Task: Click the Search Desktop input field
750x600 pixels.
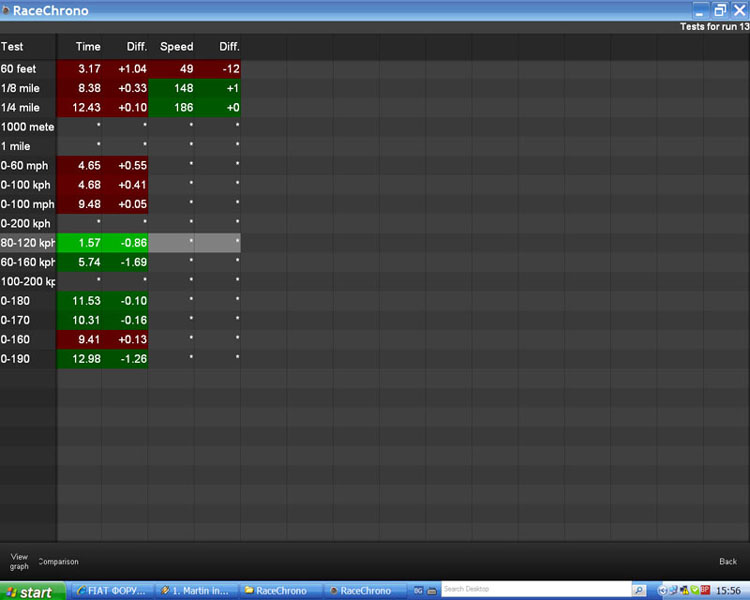Action: point(535,590)
